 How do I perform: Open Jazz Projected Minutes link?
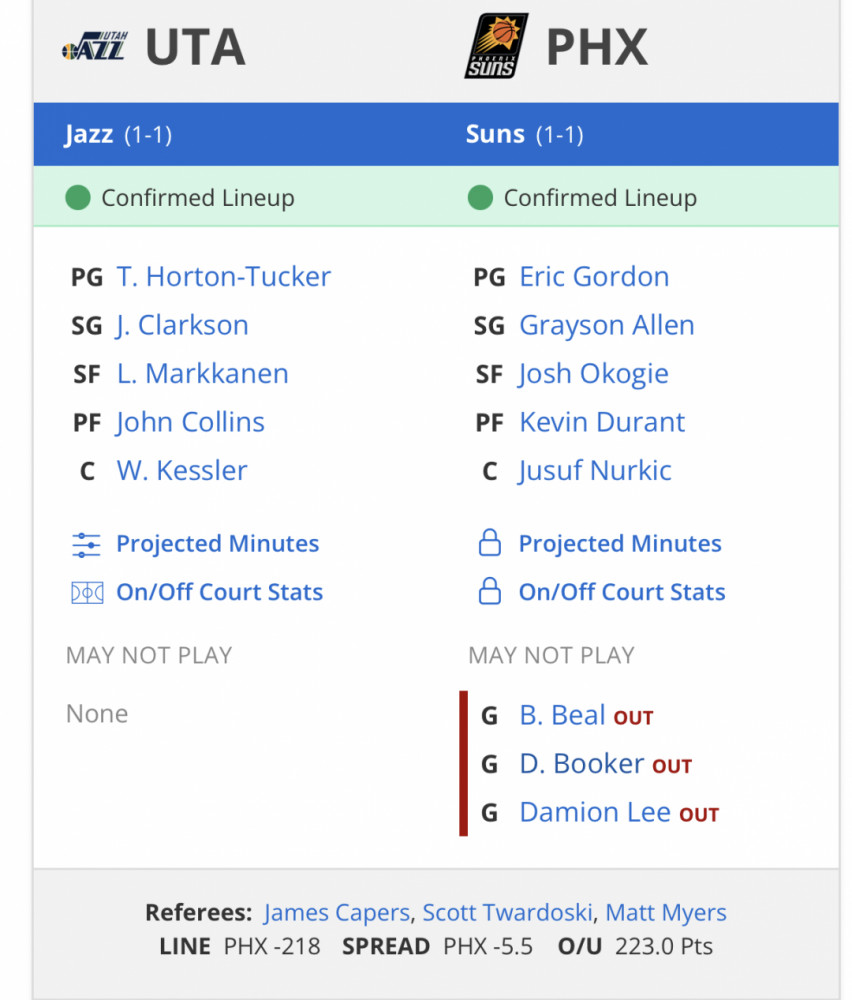217,544
